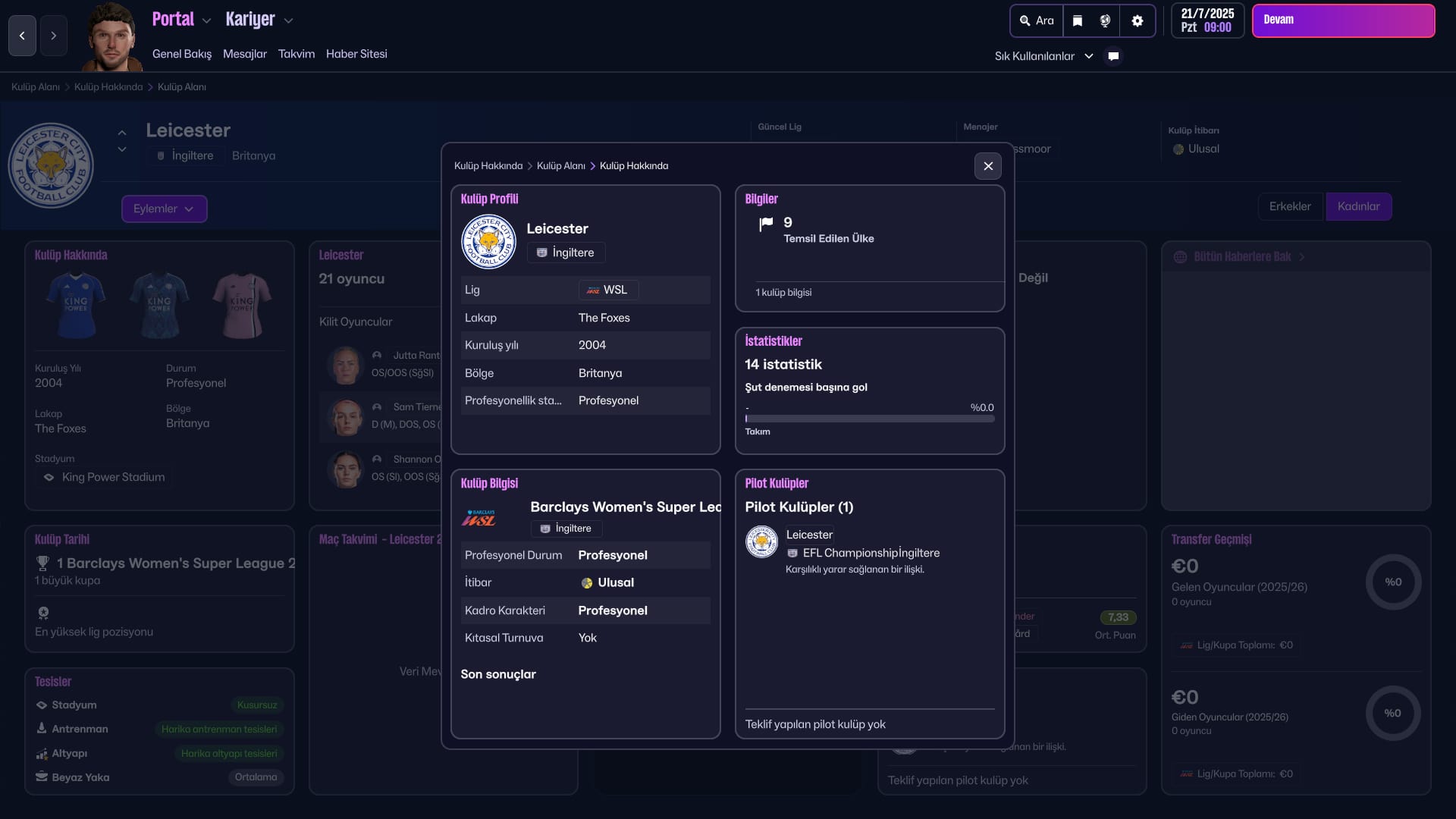Click the globe icon in top toolbar

click(x=1106, y=21)
